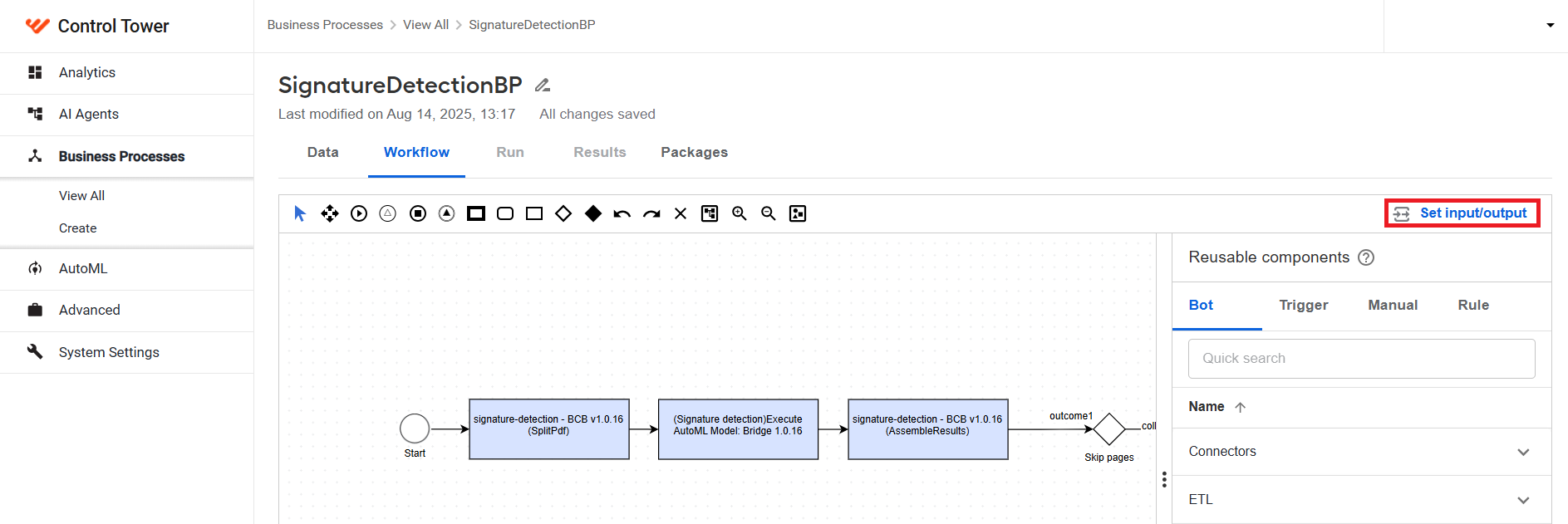Add the filled black diamond gateway
This screenshot has height=524, width=1568.
[593, 213]
